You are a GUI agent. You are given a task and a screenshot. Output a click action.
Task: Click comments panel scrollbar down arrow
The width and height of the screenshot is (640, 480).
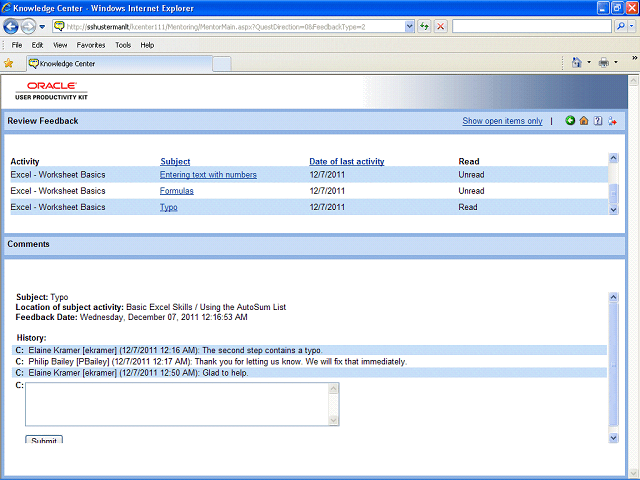point(613,438)
